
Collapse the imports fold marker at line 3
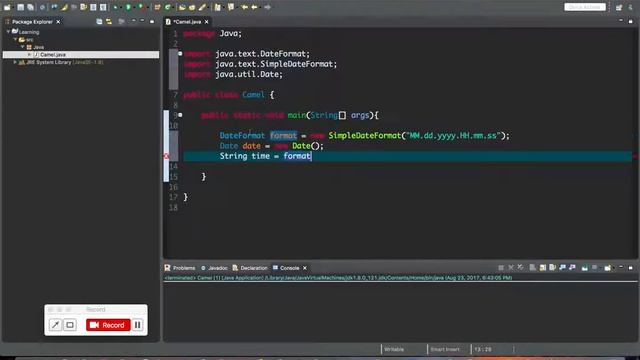pyautogui.click(x=180, y=53)
